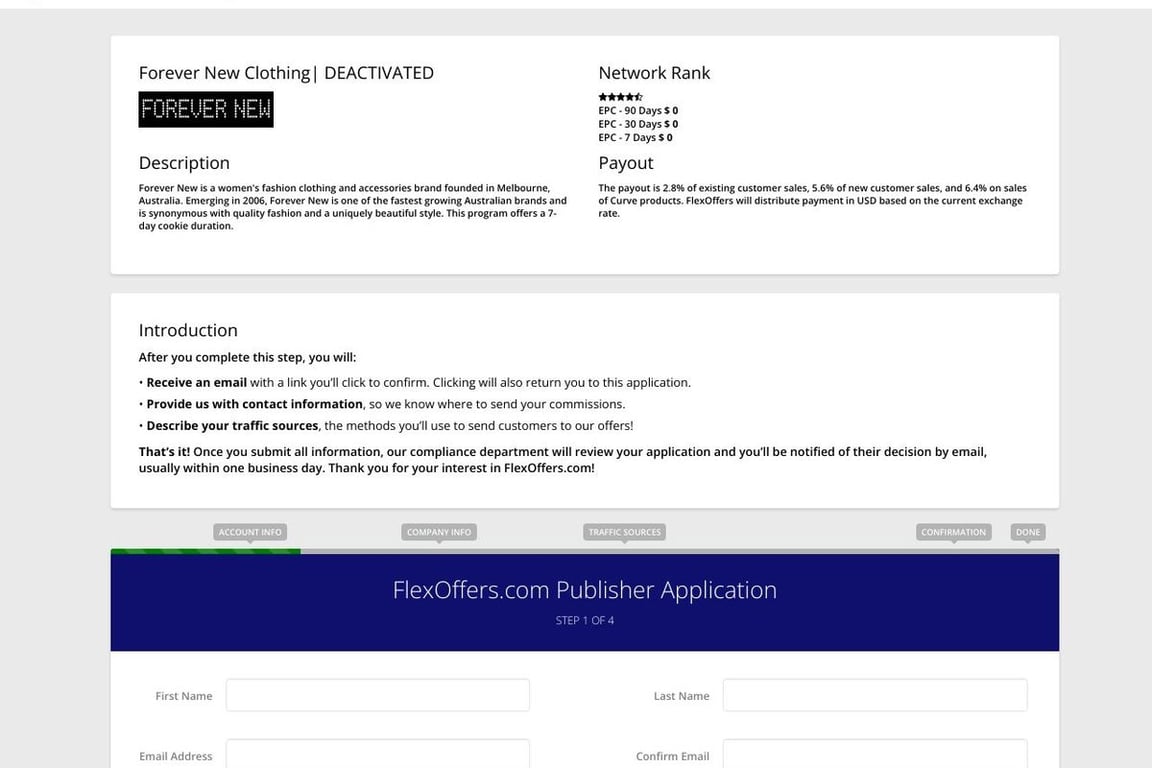Click the bold Receive an email text

(196, 382)
